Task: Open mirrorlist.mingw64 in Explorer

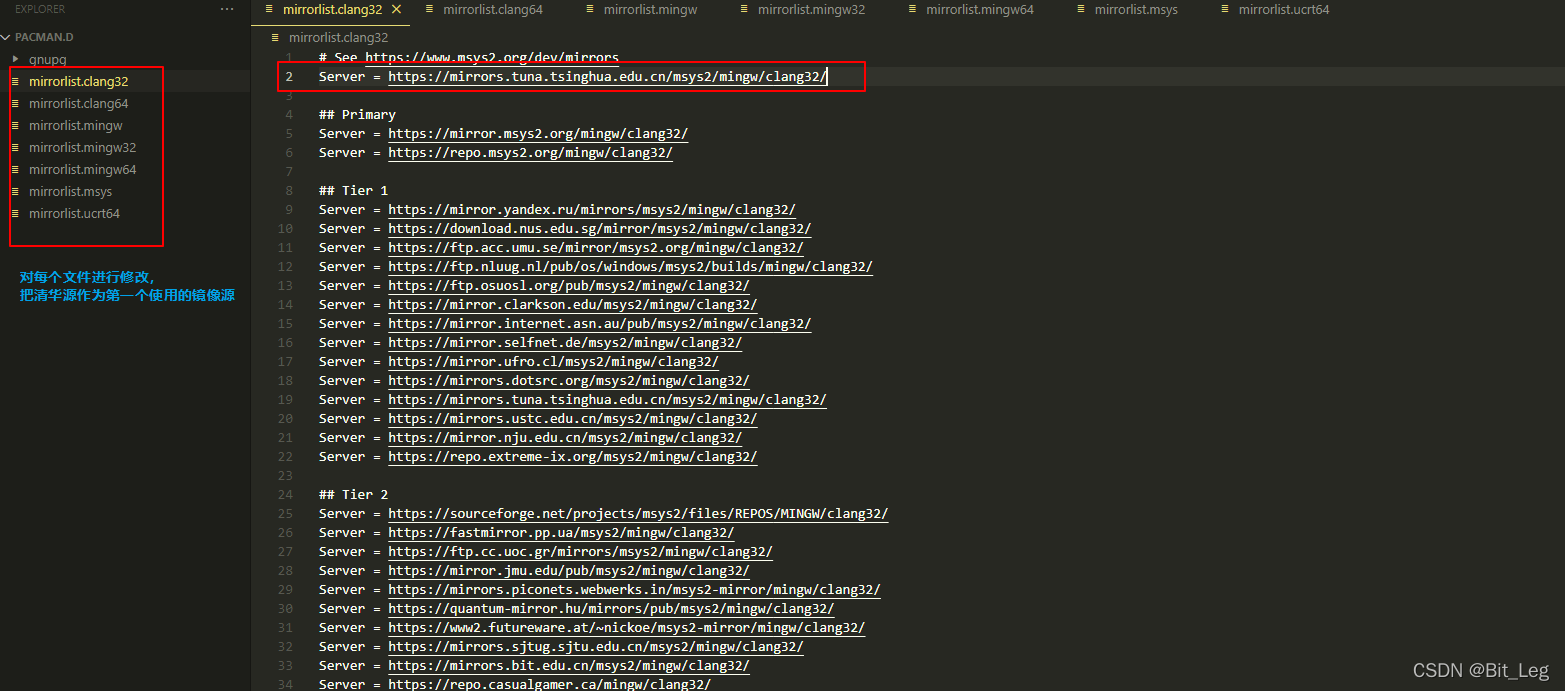Action: [82, 169]
